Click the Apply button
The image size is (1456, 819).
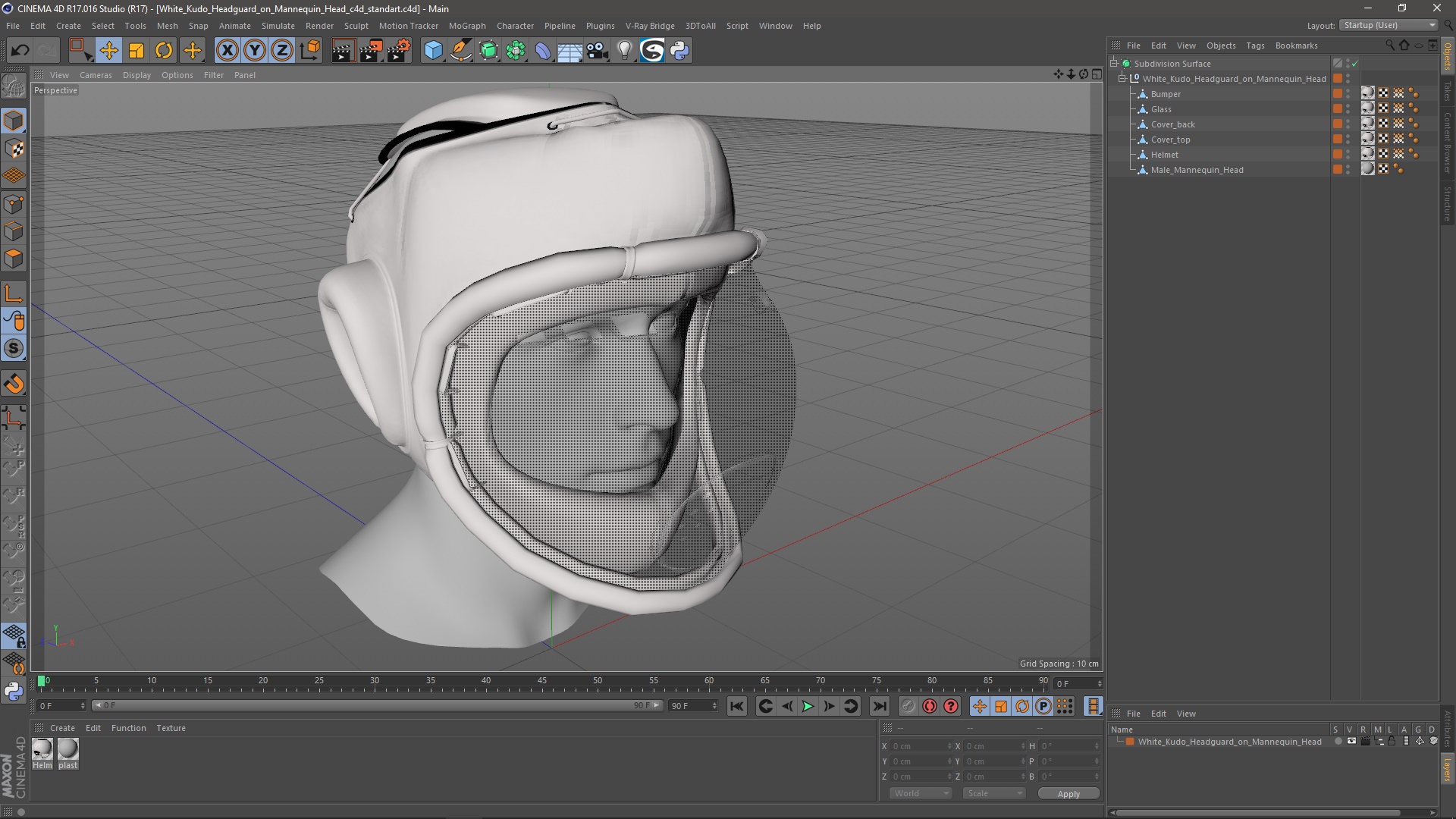tap(1068, 793)
